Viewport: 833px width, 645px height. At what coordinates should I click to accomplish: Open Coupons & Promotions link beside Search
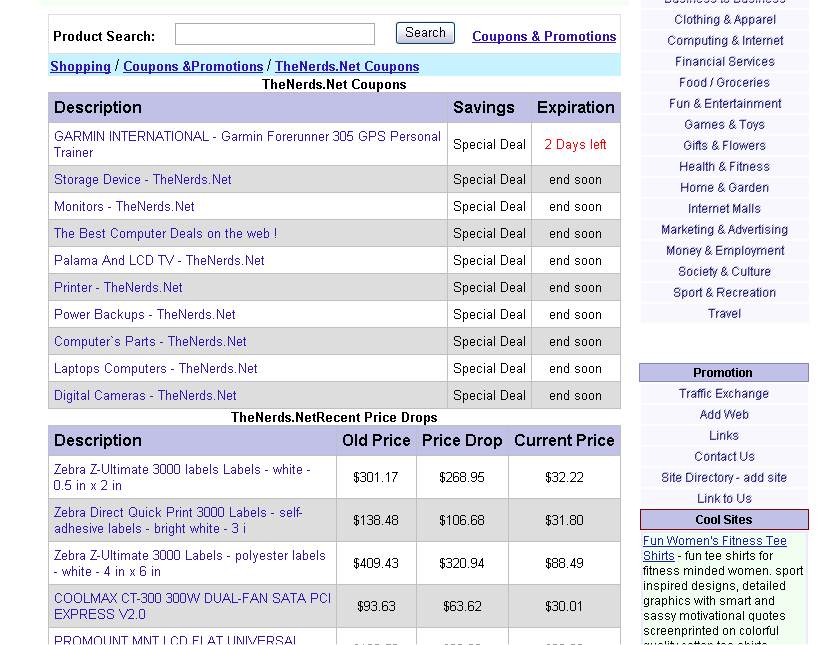point(544,37)
